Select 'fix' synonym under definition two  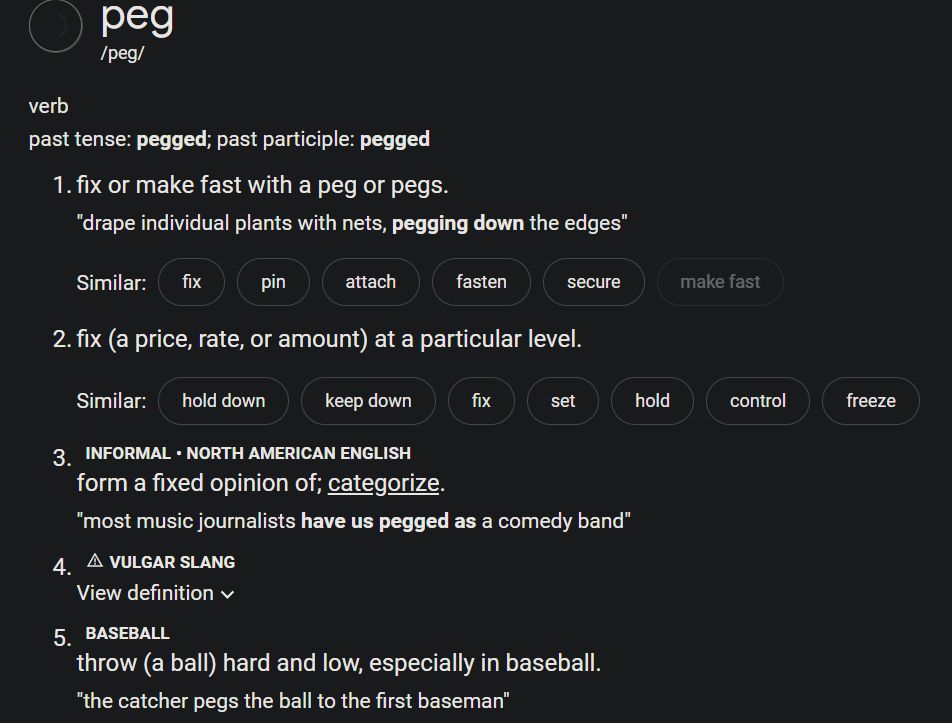[481, 401]
